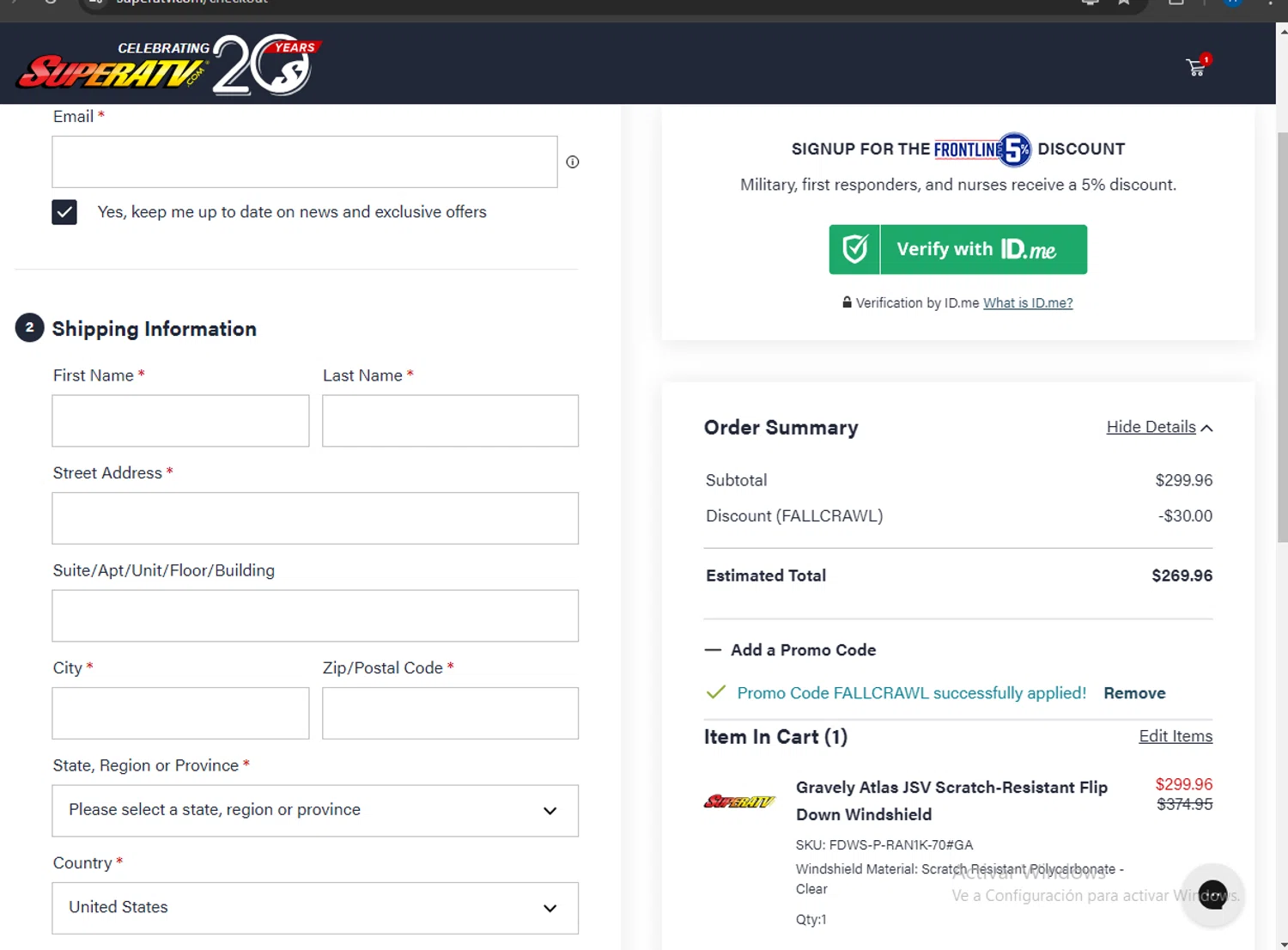Viewport: 1288px width, 950px height.
Task: Focus the Suite/Apt/Unit/Floor/Building field
Action: (x=315, y=616)
